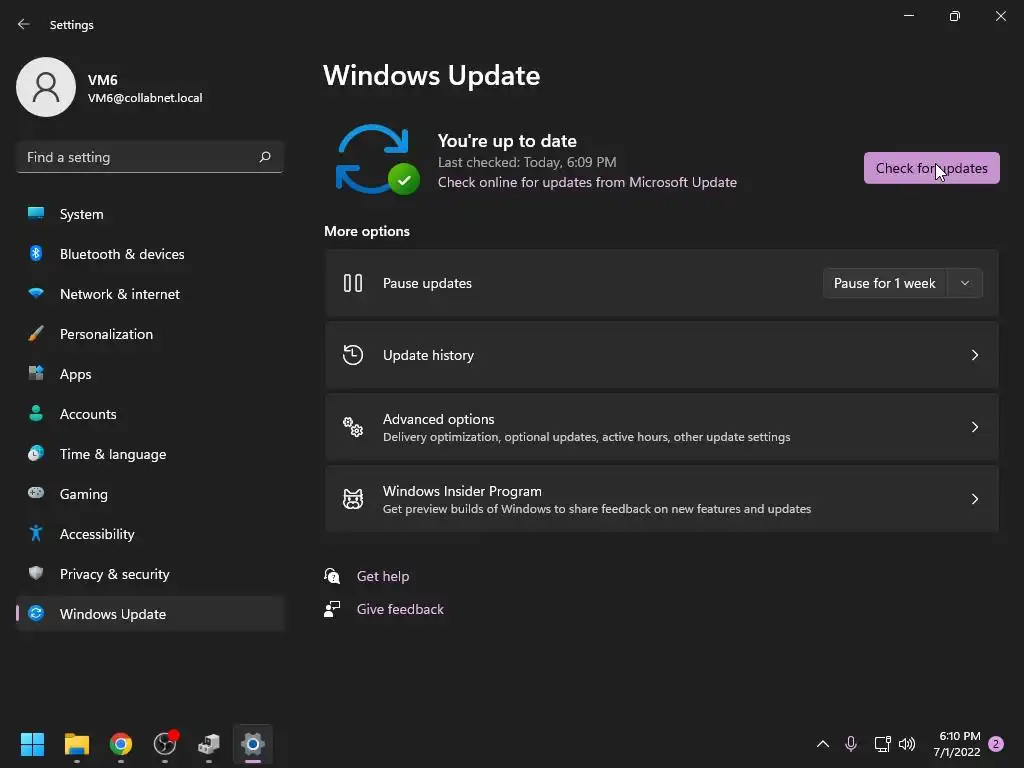This screenshot has height=768, width=1024.
Task: Click the Update history clock icon
Action: 353,355
